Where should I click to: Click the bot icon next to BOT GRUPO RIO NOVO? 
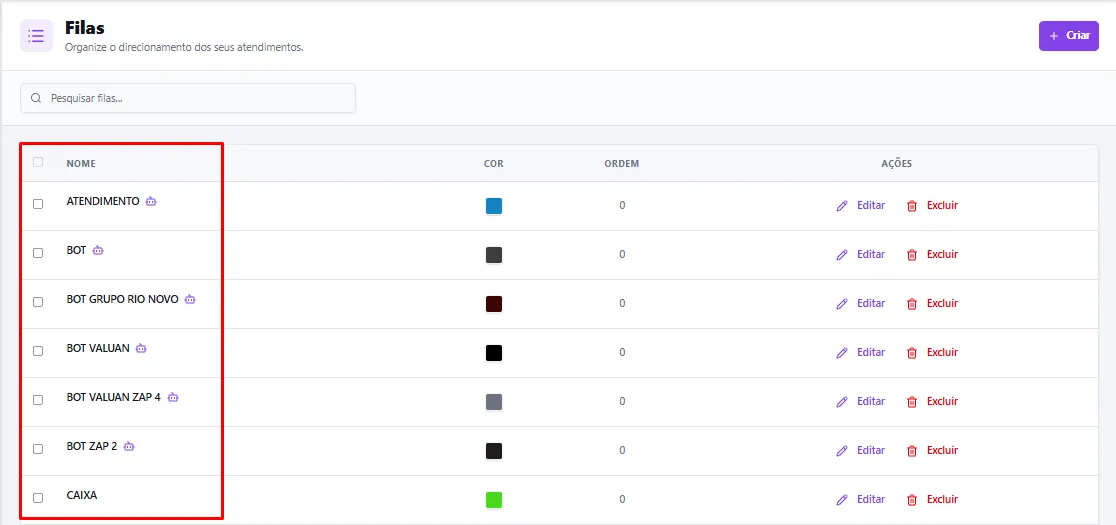point(190,299)
